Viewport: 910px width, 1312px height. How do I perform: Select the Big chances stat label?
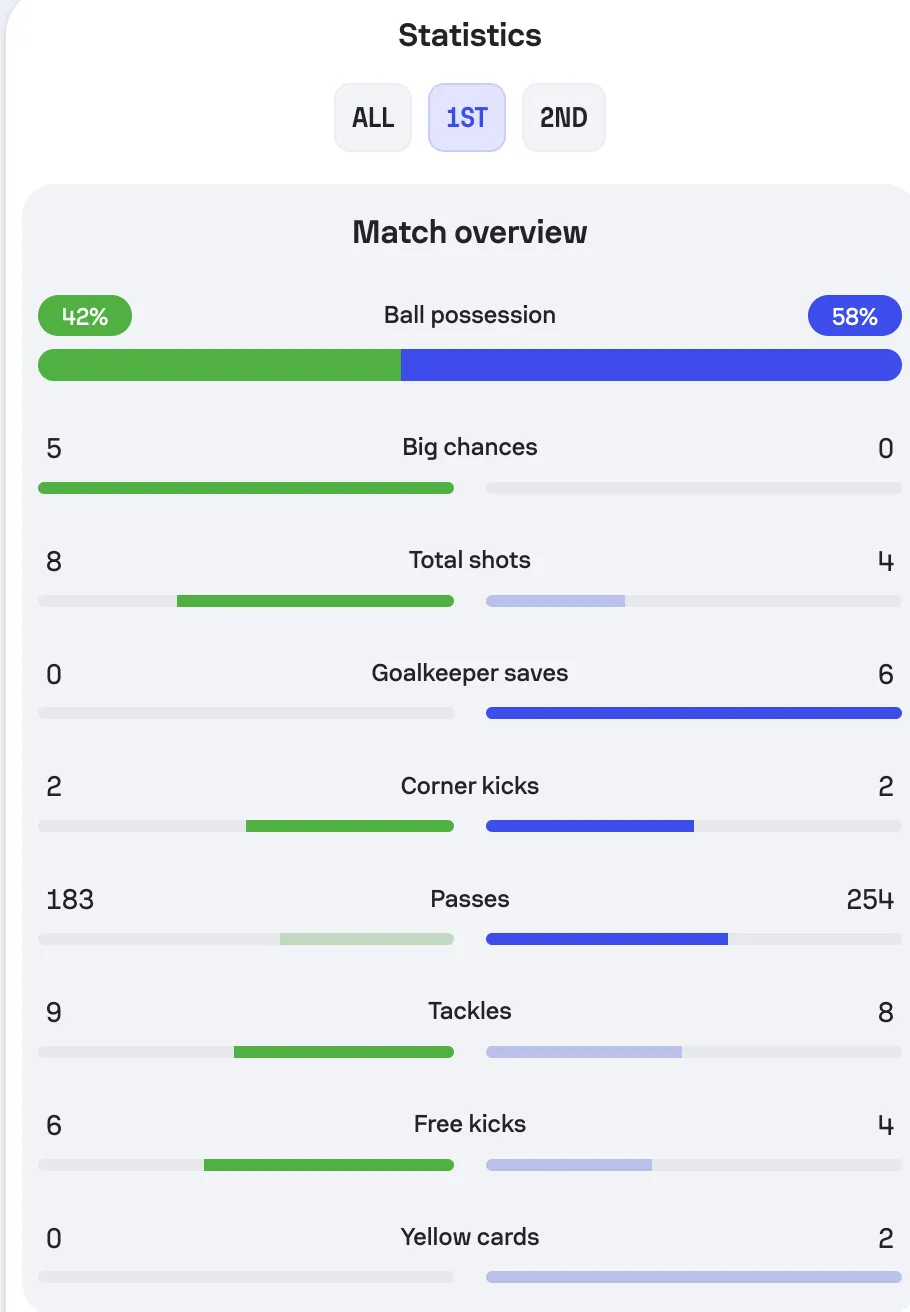470,447
